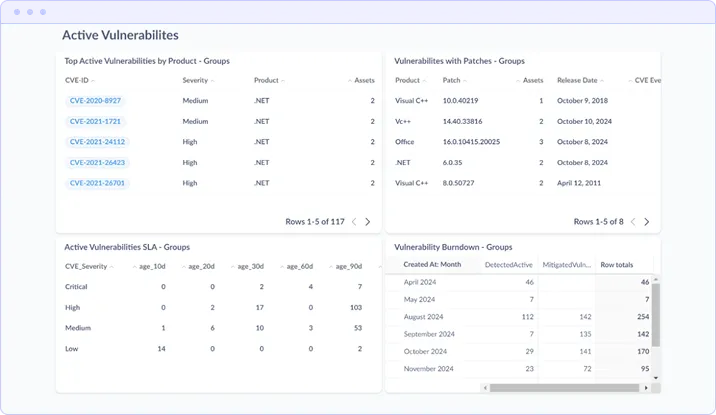The image size is (716, 415).
Task: Click release date April 12, 2011
Action: pyautogui.click(x=579, y=183)
